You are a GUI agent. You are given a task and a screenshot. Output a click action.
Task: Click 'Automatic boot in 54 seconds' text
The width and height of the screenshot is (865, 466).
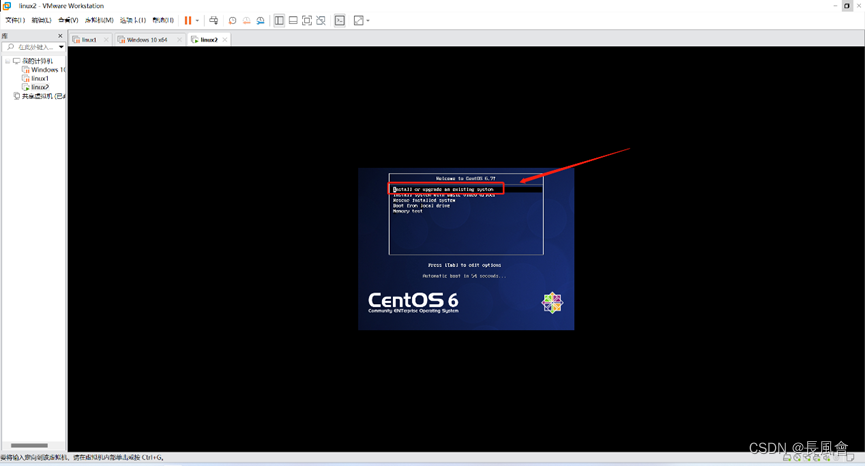[464, 276]
